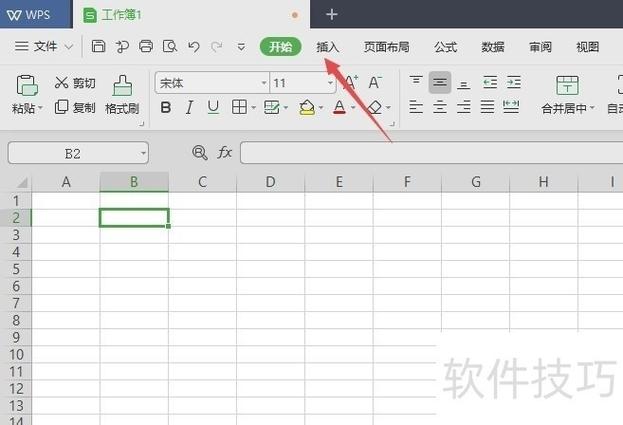
Task: Click the eraser clear icon
Action: tap(374, 107)
